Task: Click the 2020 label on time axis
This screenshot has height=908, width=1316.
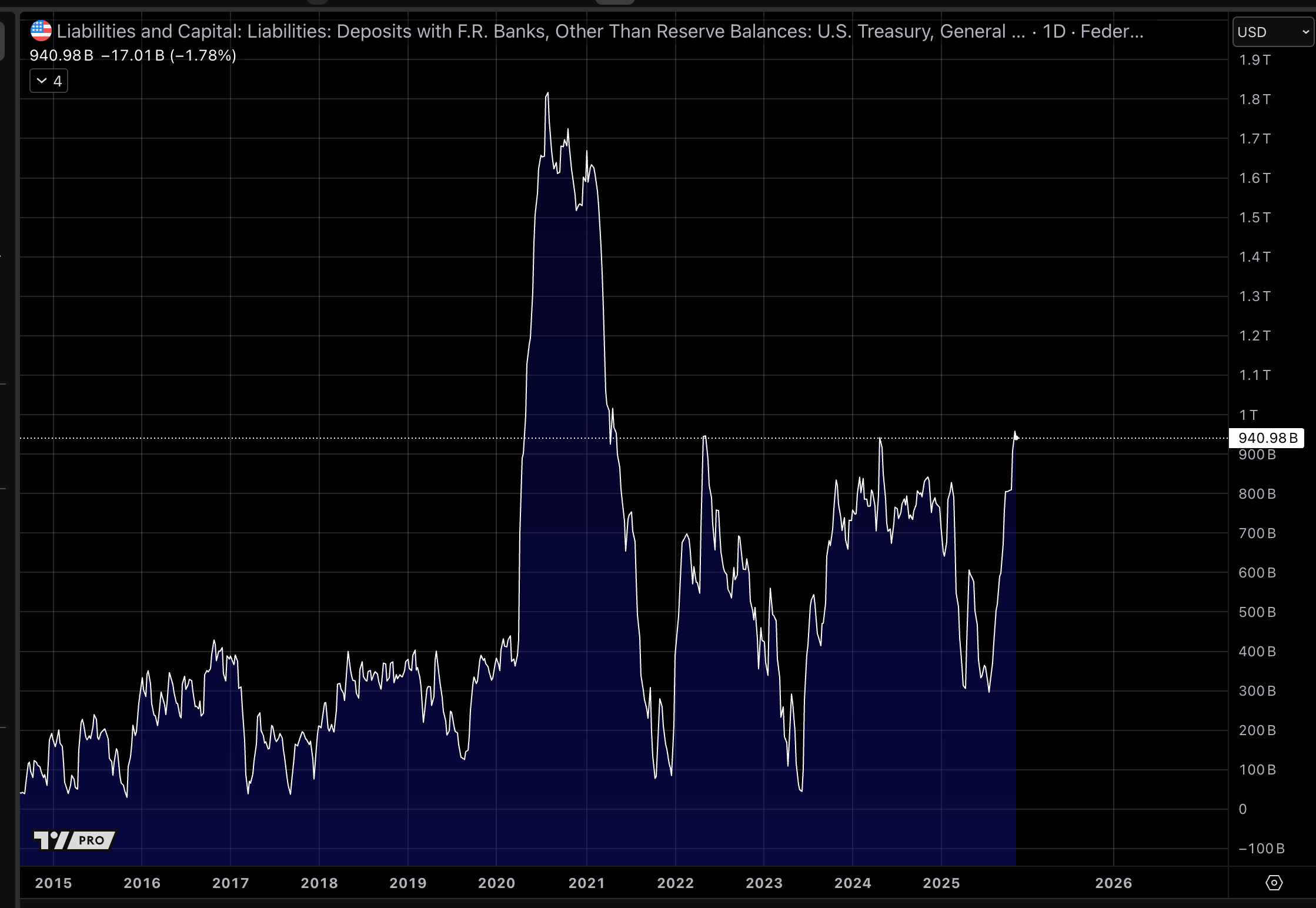Action: (x=496, y=883)
